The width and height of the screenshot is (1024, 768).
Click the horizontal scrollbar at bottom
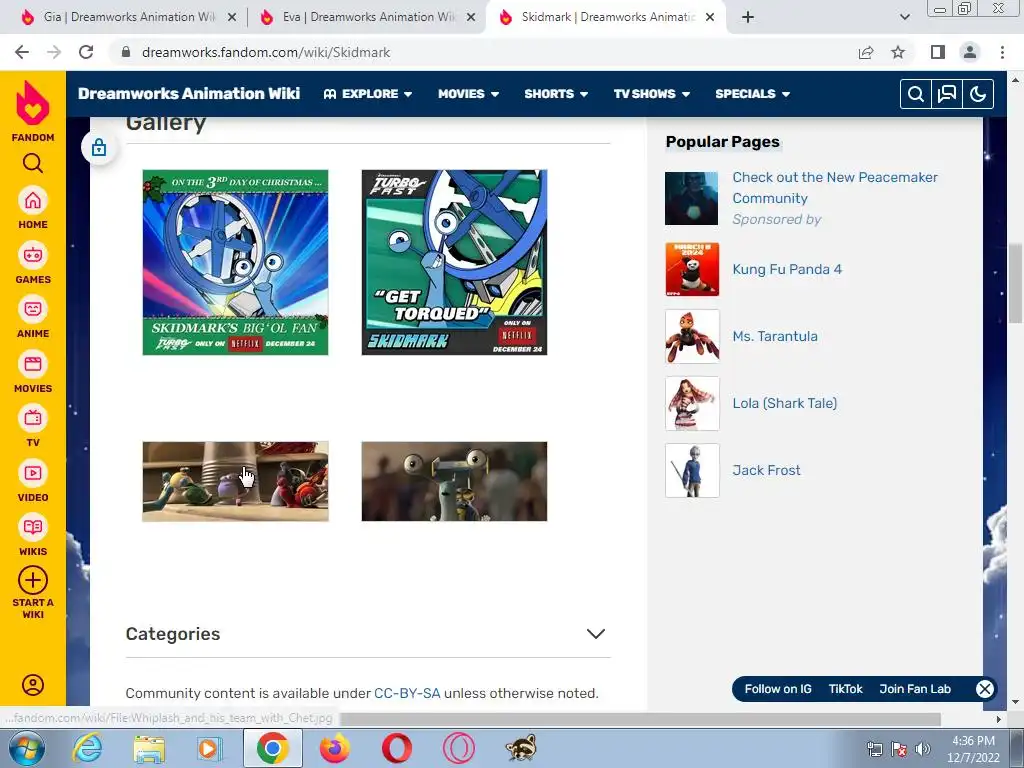[640, 719]
